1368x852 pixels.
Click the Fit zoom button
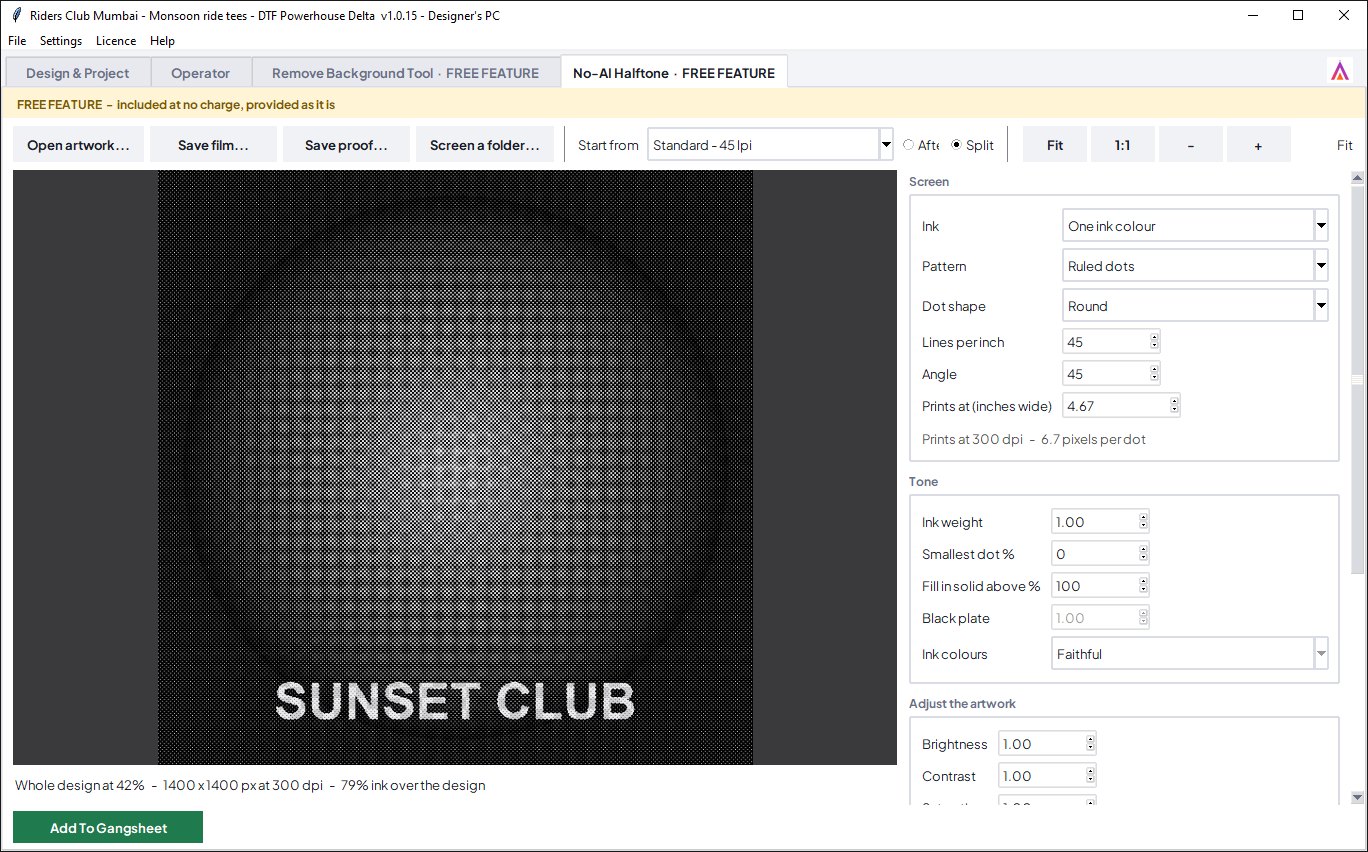click(x=1055, y=145)
